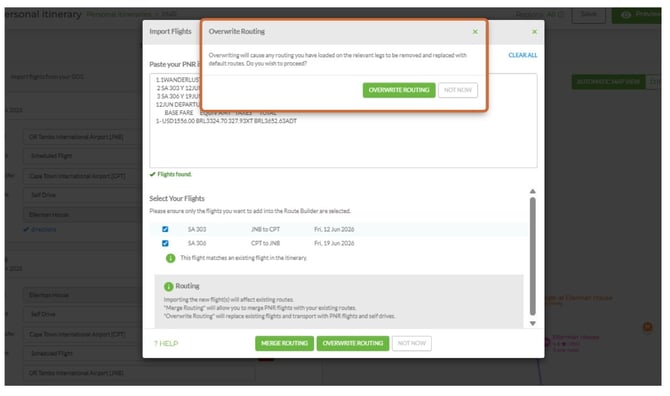Click inside the PNR paste text area
This screenshot has height=396, width=670.
[343, 121]
